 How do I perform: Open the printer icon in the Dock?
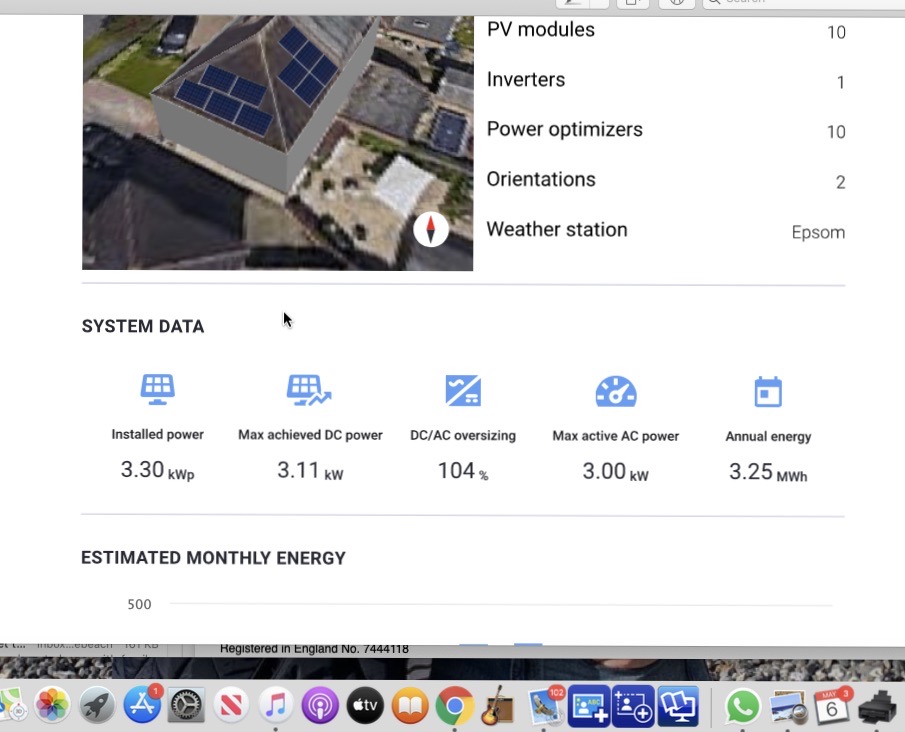(x=877, y=707)
